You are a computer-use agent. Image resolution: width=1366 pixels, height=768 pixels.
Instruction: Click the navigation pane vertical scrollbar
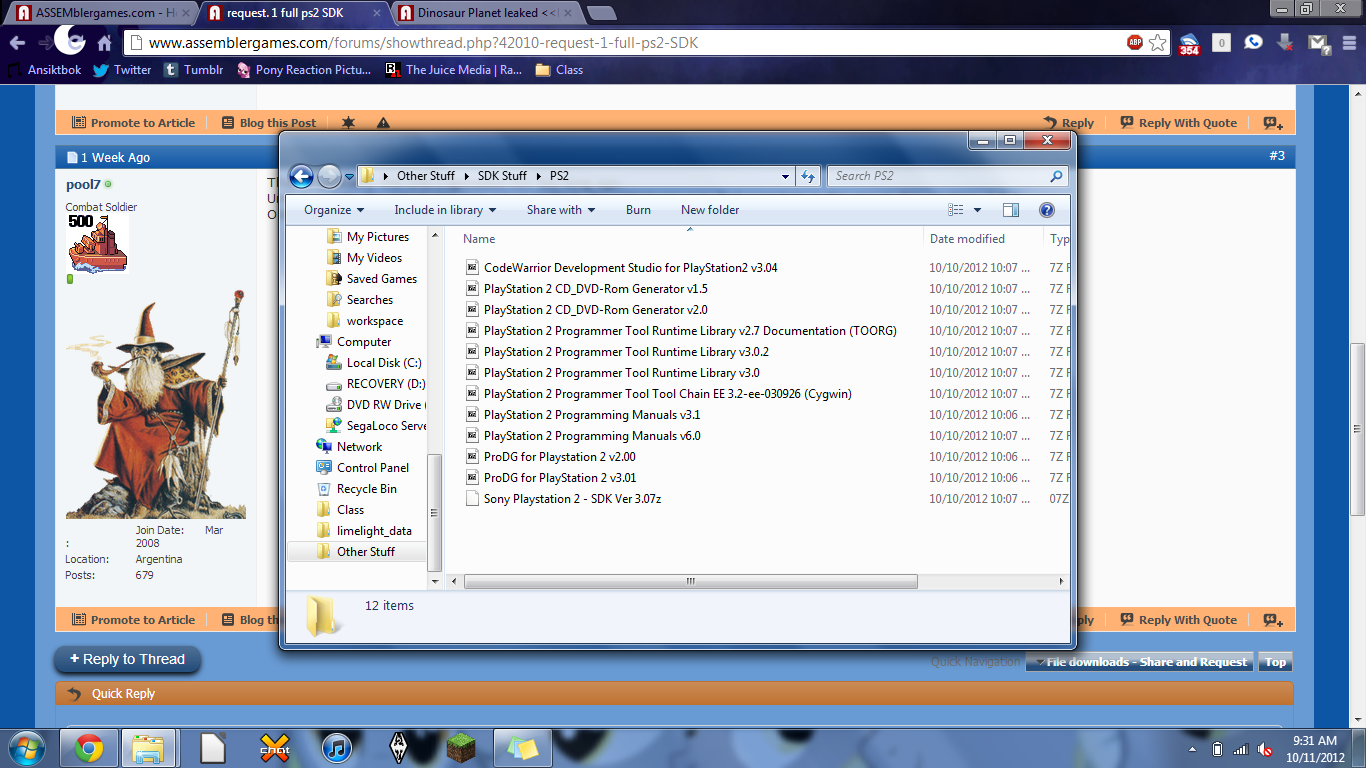tap(435, 512)
